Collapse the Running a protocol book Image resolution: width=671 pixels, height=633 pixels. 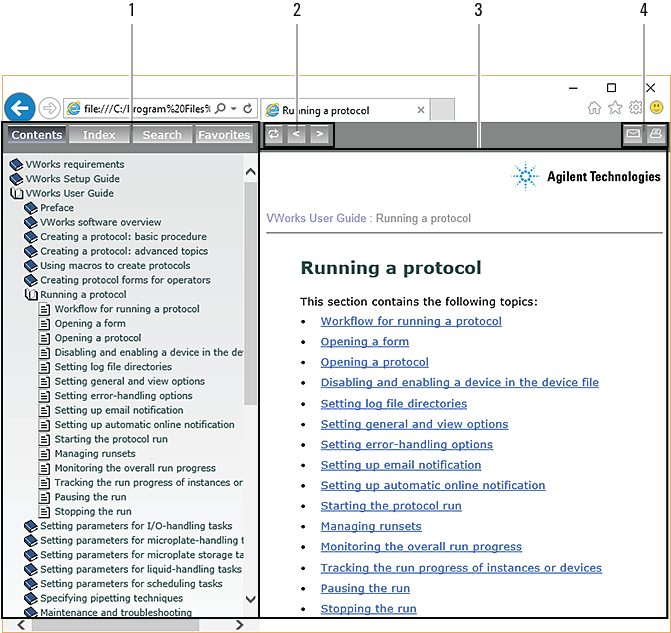coord(31,295)
